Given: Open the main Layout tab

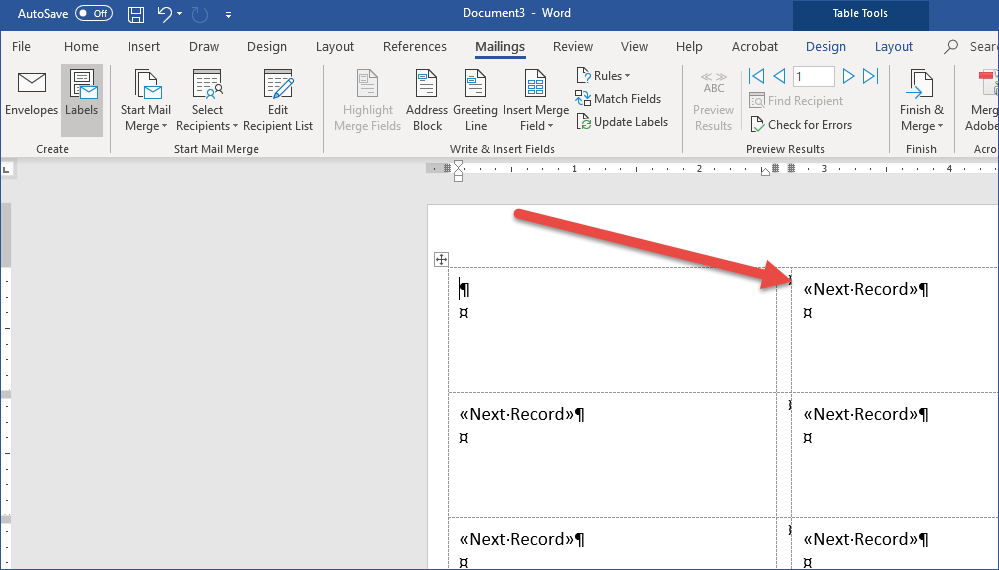Looking at the screenshot, I should (335, 46).
